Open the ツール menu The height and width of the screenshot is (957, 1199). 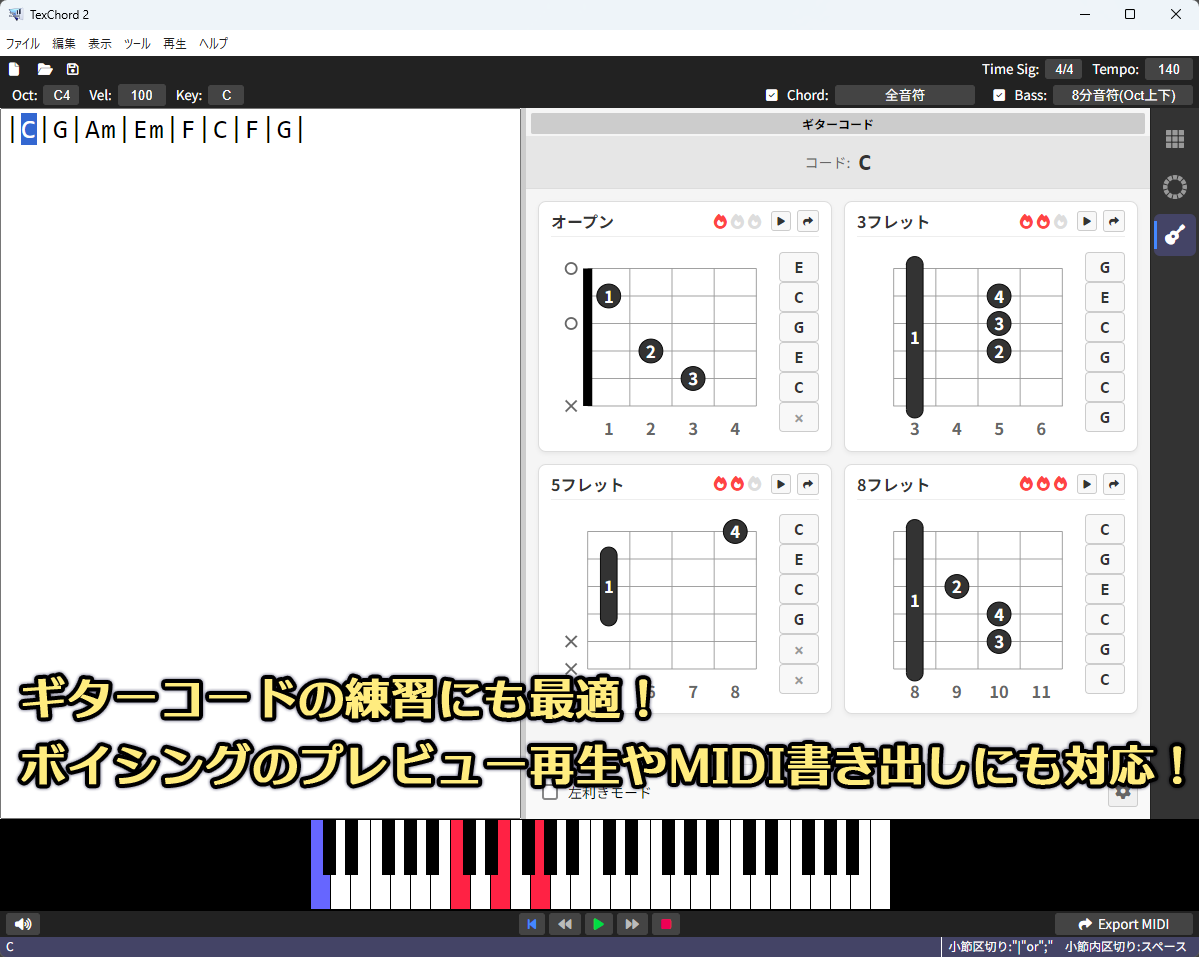point(138,44)
